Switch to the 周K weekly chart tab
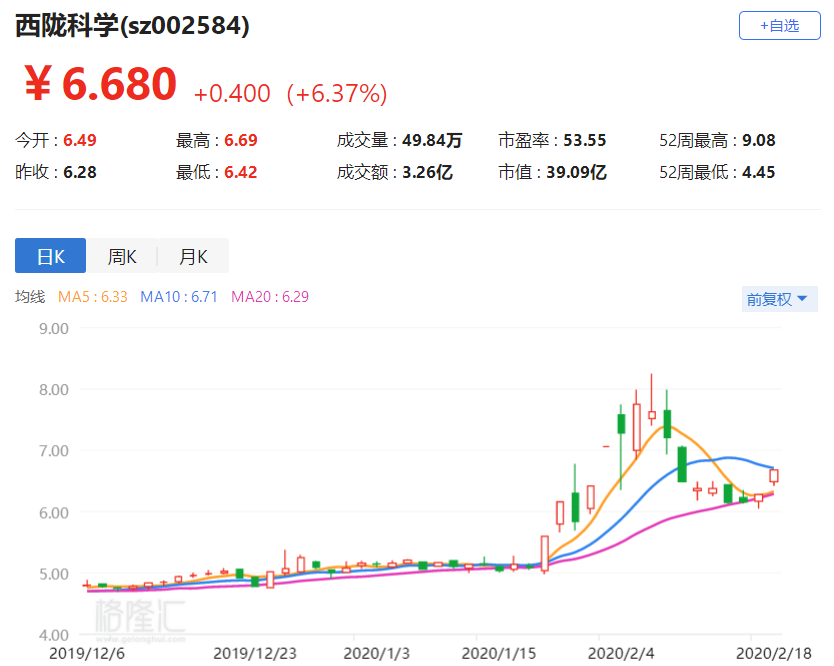The height and width of the screenshot is (666, 834). [122, 256]
